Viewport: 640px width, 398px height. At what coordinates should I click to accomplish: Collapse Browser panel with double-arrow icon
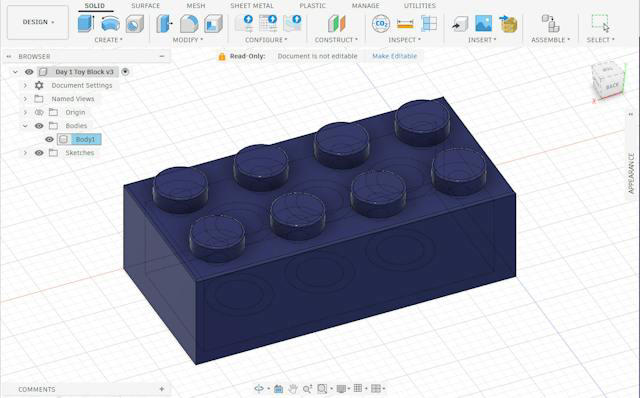[9, 56]
